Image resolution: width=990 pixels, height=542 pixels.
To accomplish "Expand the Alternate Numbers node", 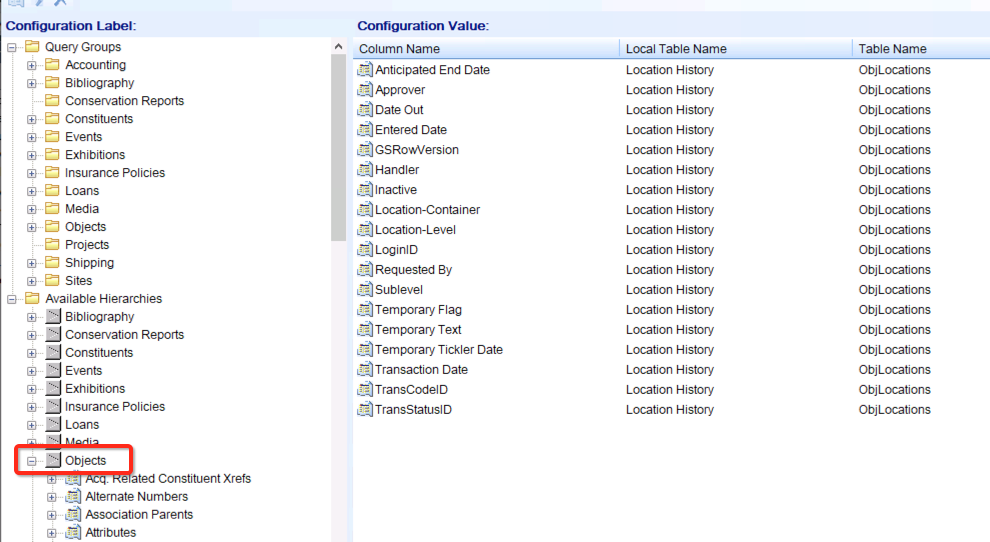I will click(x=52, y=497).
